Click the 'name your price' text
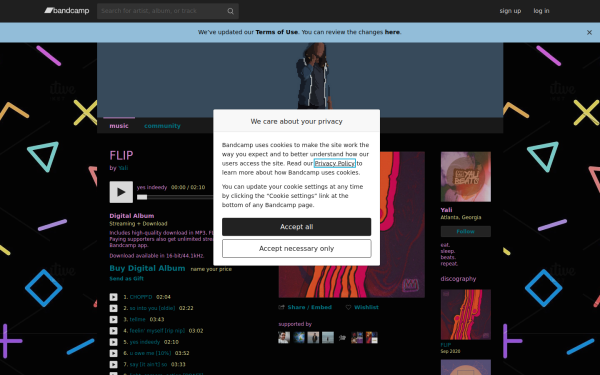The image size is (600, 375). click(211, 269)
